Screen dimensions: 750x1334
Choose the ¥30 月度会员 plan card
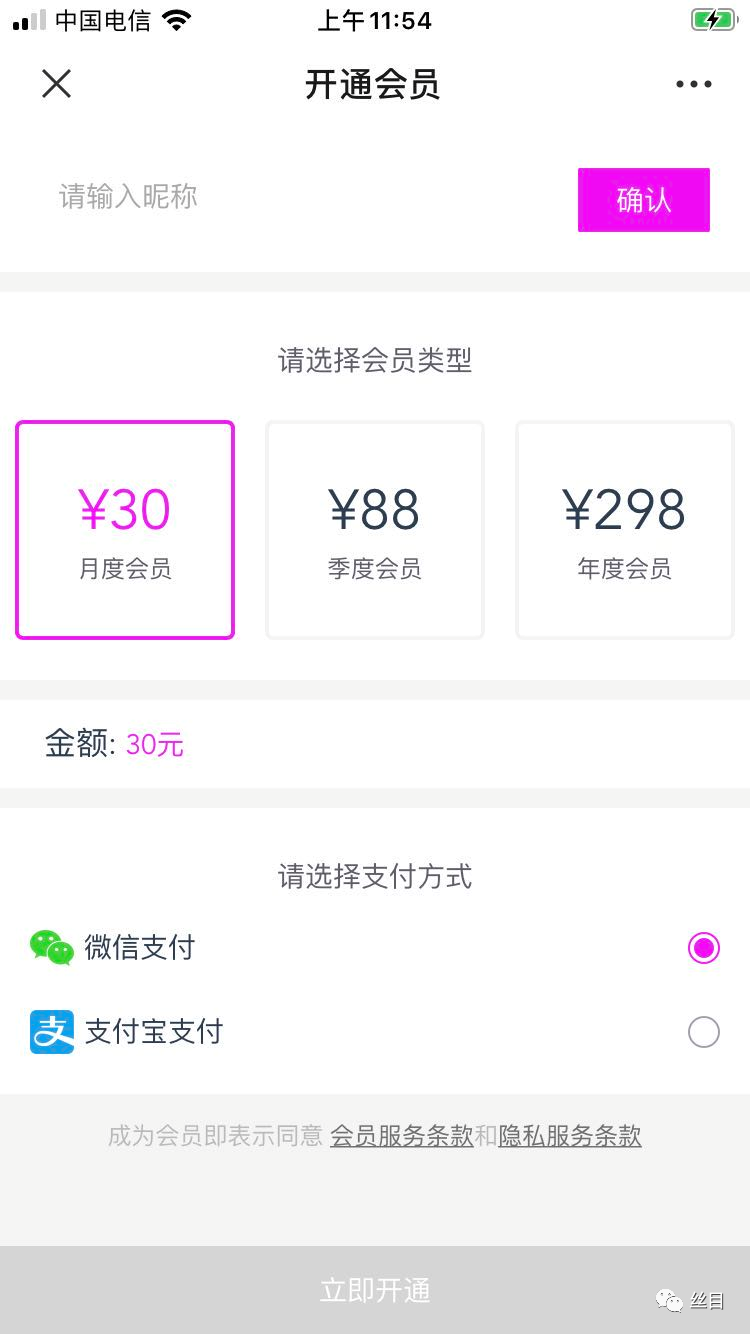pos(125,530)
